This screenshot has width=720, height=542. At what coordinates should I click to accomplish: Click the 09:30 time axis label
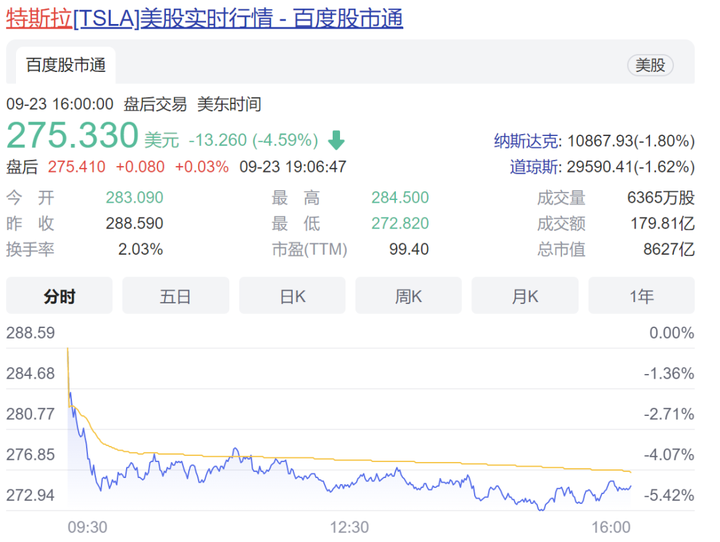[x=87, y=527]
